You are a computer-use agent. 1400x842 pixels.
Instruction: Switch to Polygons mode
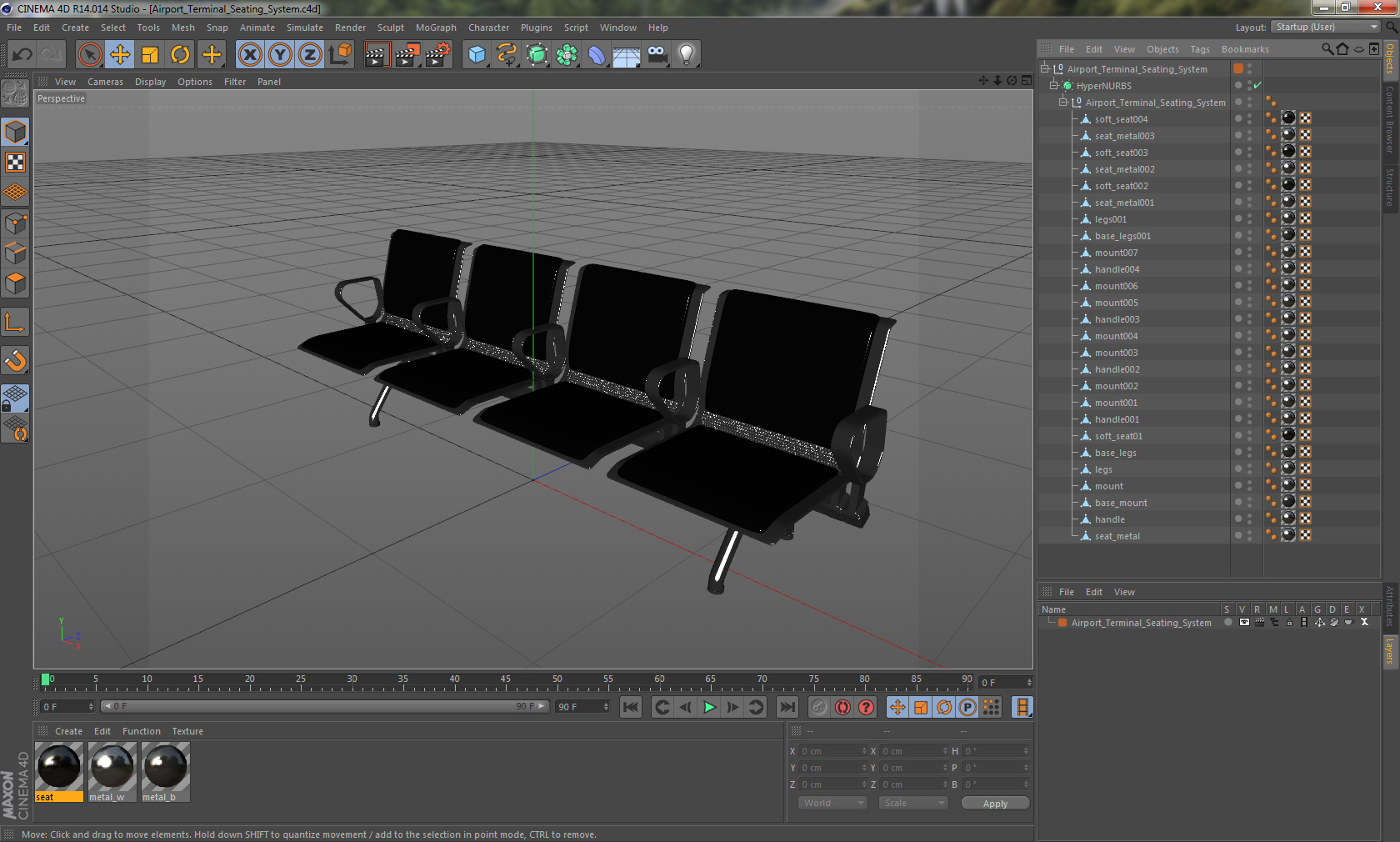click(x=15, y=283)
